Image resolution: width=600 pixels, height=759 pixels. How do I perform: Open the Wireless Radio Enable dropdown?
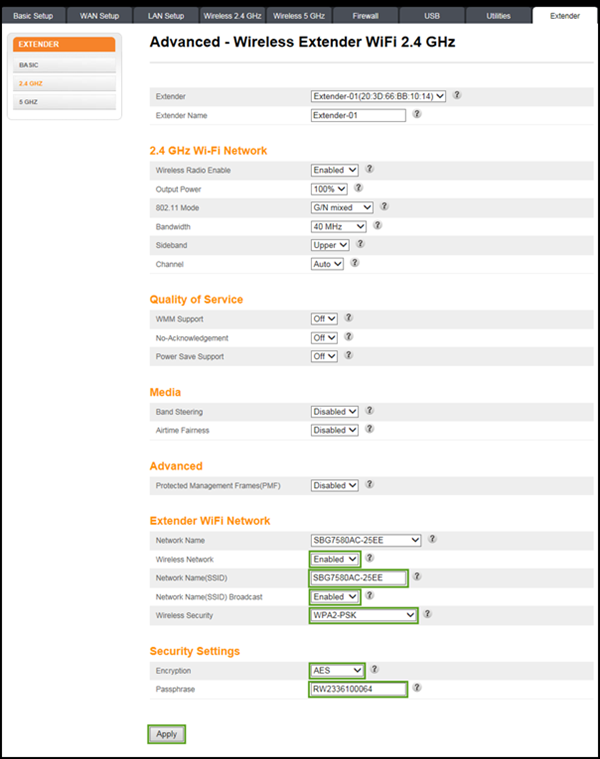[x=334, y=170]
